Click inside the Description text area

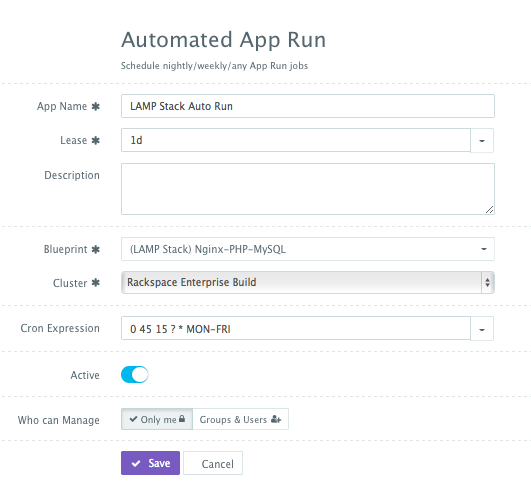click(x=308, y=189)
